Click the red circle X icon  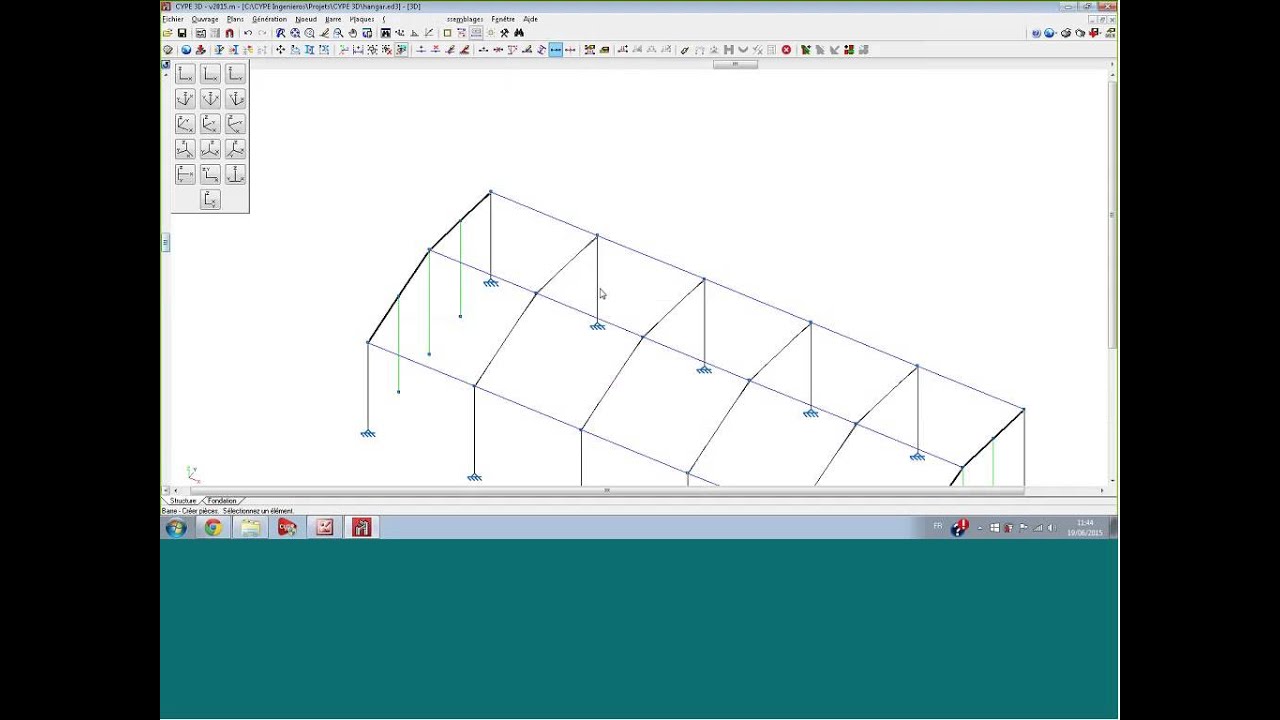[786, 50]
